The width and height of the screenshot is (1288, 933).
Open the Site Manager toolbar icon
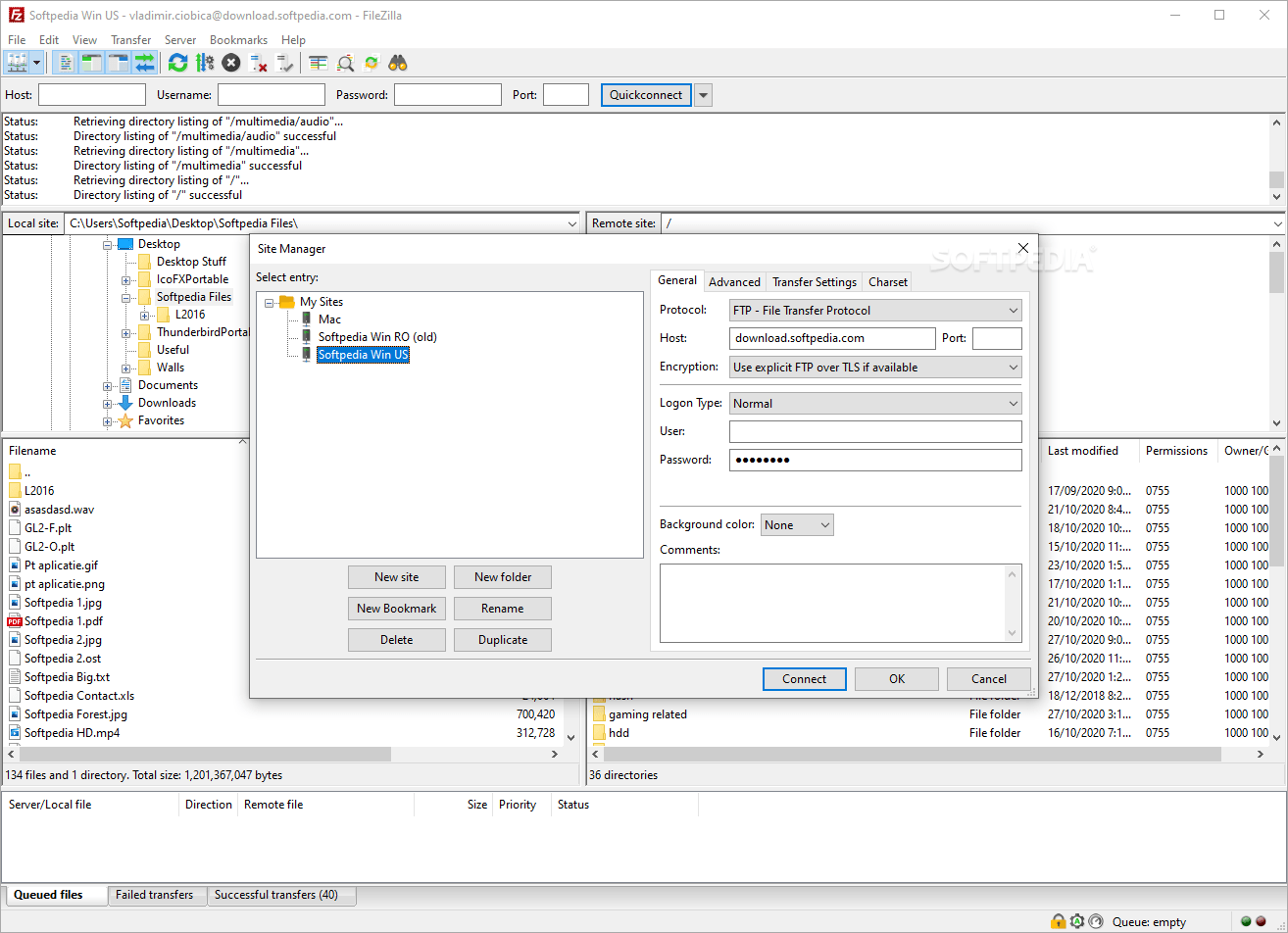tap(17, 63)
